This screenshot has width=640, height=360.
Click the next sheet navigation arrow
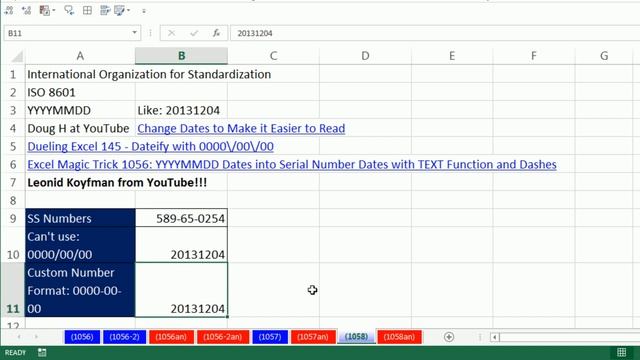pyautogui.click(x=36, y=337)
